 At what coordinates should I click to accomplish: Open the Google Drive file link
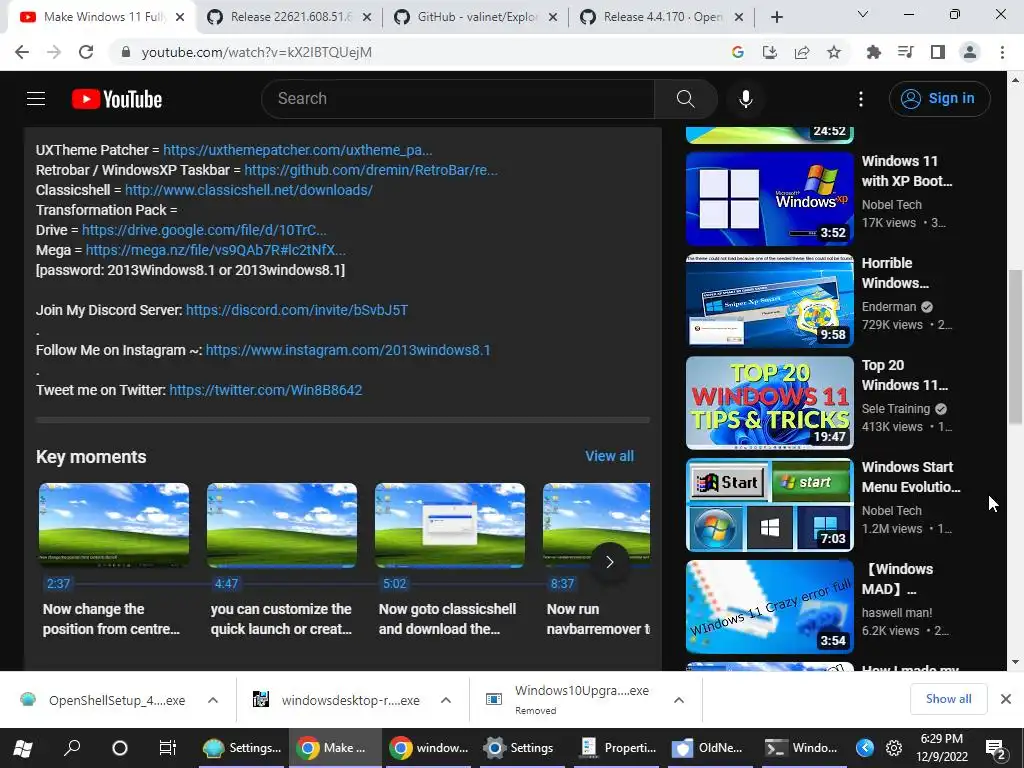pyautogui.click(x=204, y=230)
